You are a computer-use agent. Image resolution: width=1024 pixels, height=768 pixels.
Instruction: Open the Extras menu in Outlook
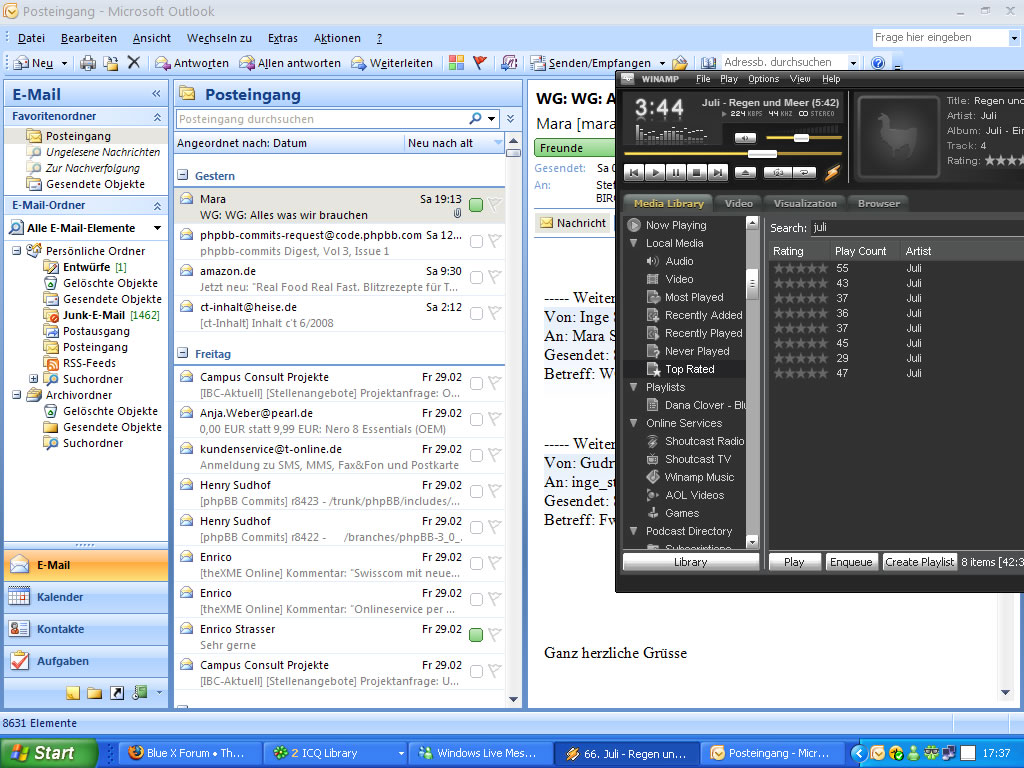click(282, 38)
